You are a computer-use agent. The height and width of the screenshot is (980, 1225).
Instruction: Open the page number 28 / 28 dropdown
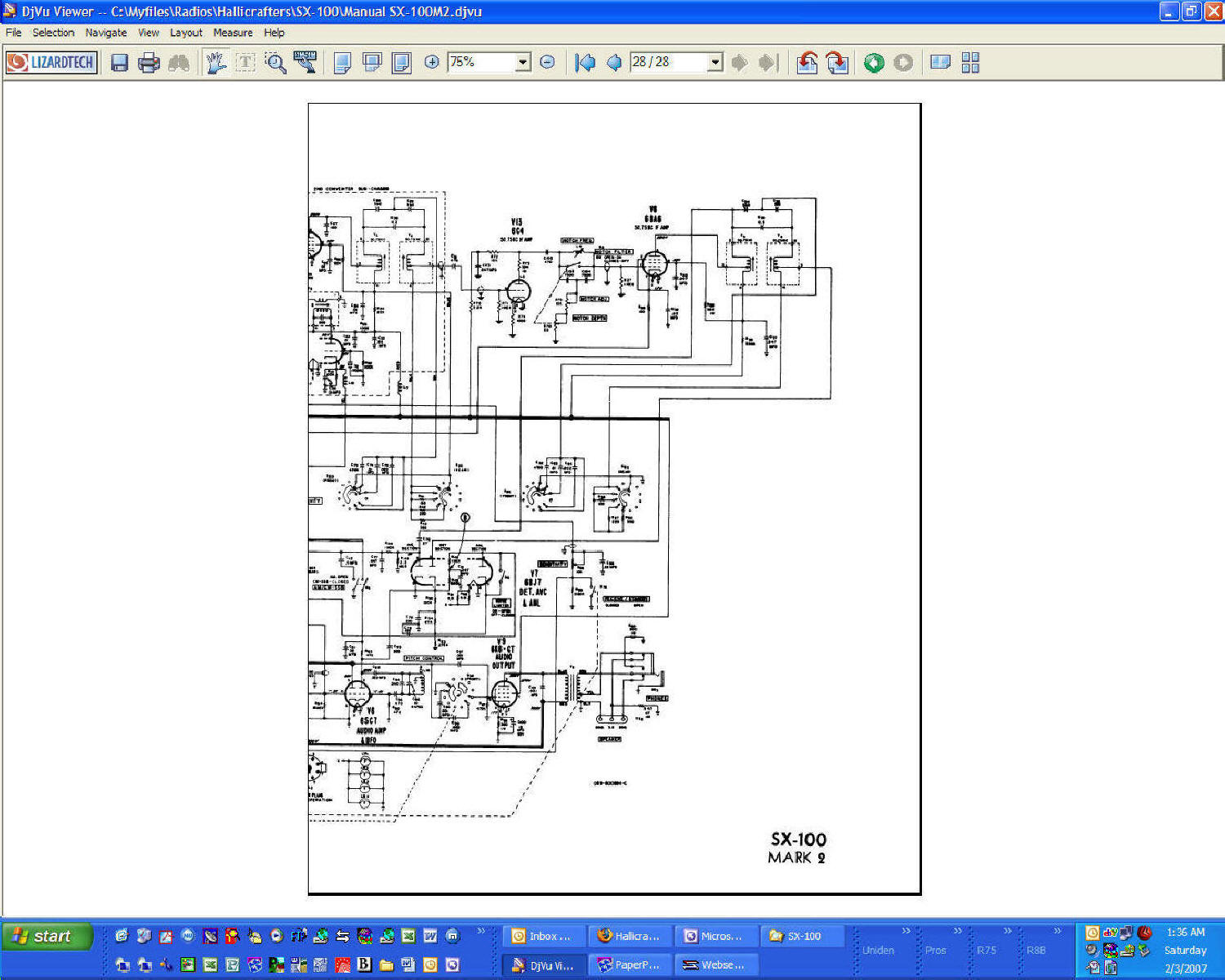point(715,62)
